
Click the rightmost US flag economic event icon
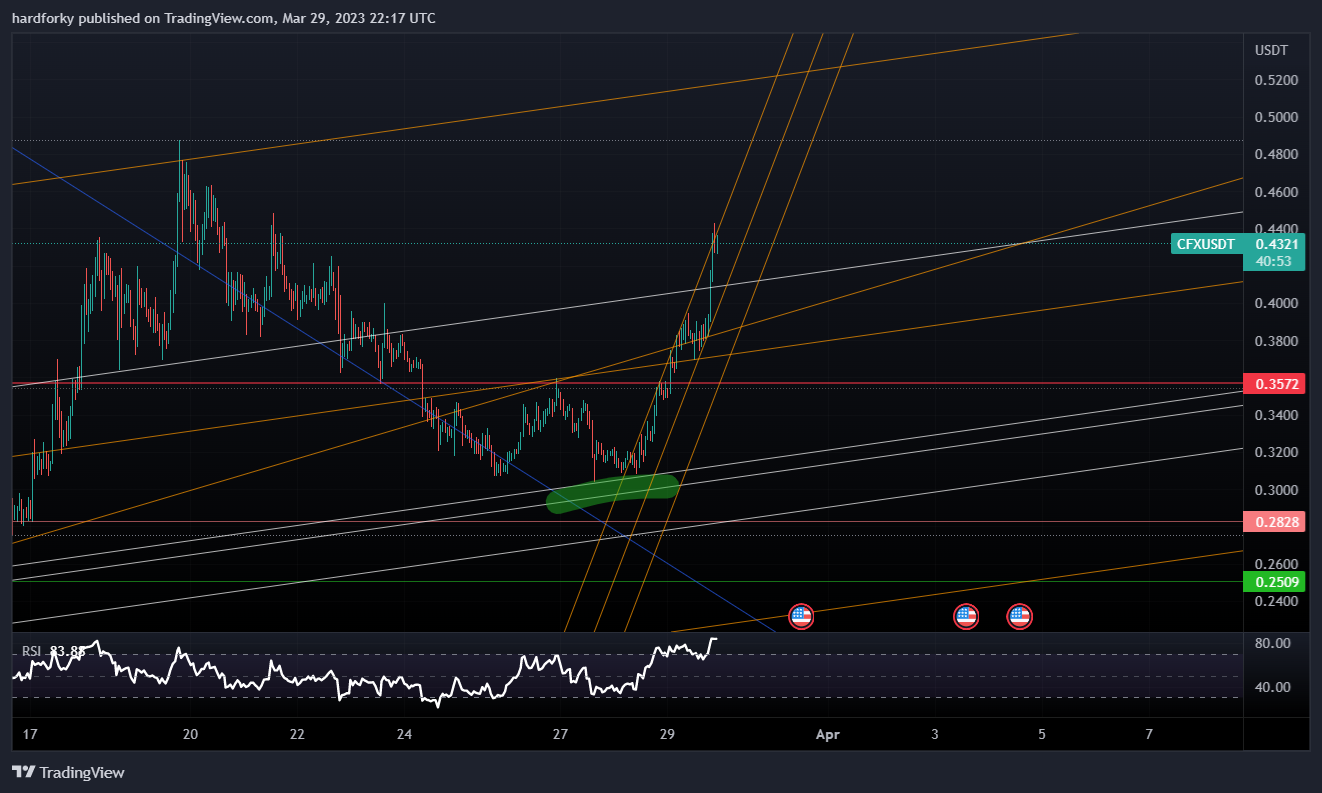click(x=1019, y=616)
